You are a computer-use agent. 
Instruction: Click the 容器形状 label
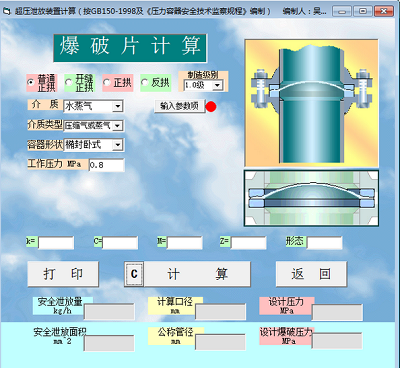coord(45,144)
